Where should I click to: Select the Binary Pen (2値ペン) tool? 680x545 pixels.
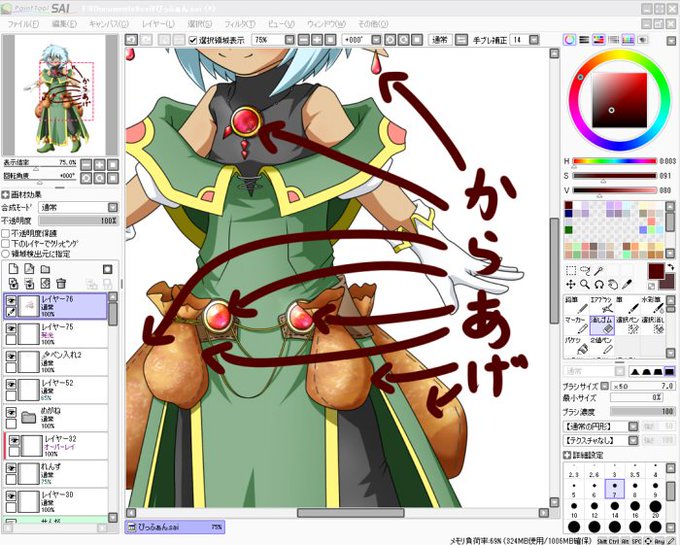601,346
